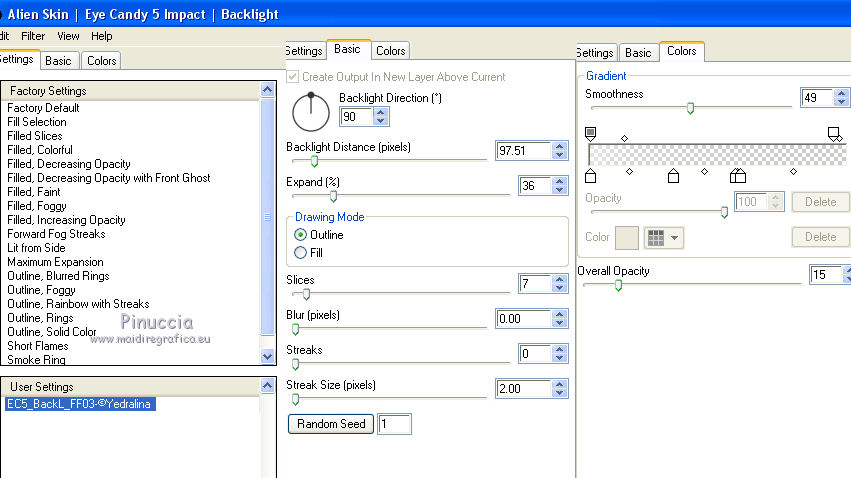Increase Slices value with up arrow

560,279
